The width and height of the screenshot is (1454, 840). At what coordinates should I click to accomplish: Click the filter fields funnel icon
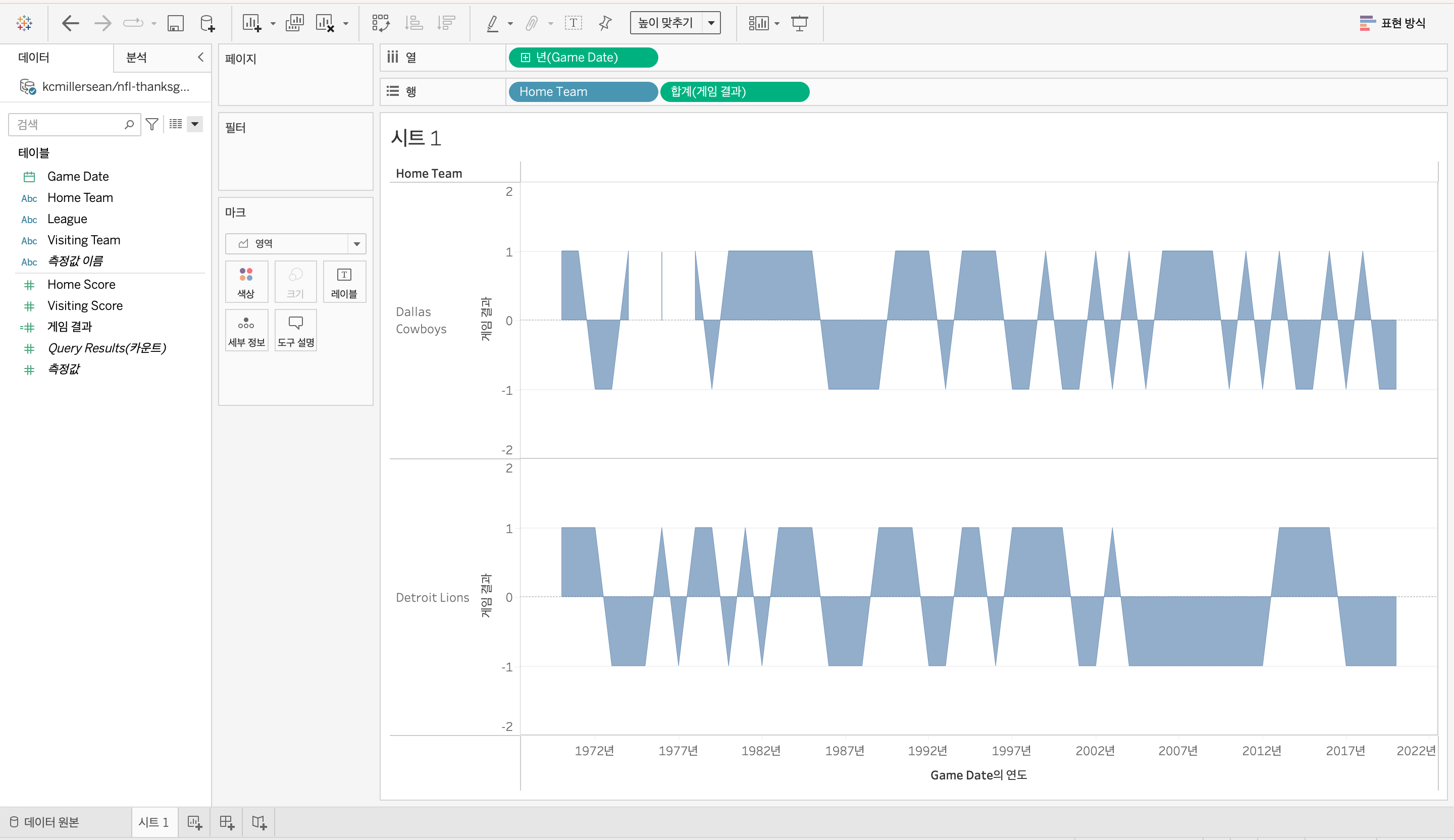pos(152,124)
